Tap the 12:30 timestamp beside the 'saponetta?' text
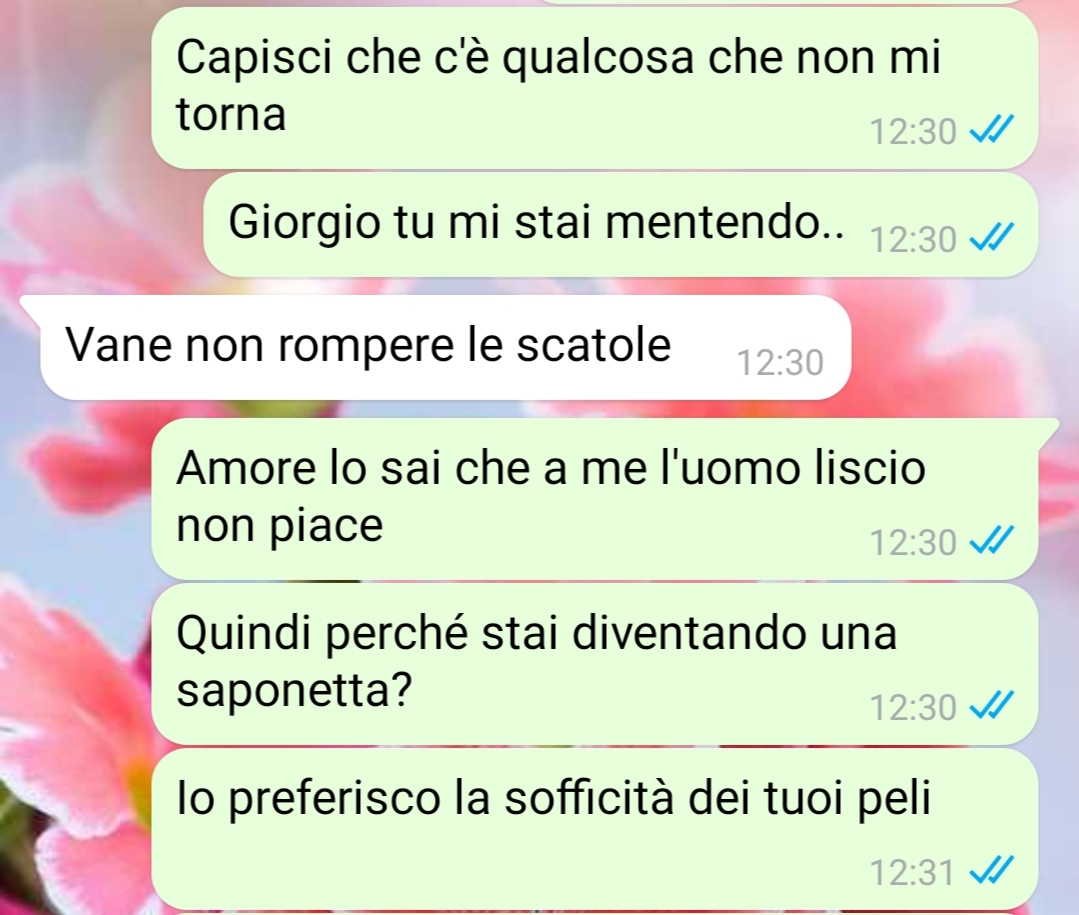The width and height of the screenshot is (1079, 915). coord(913,707)
